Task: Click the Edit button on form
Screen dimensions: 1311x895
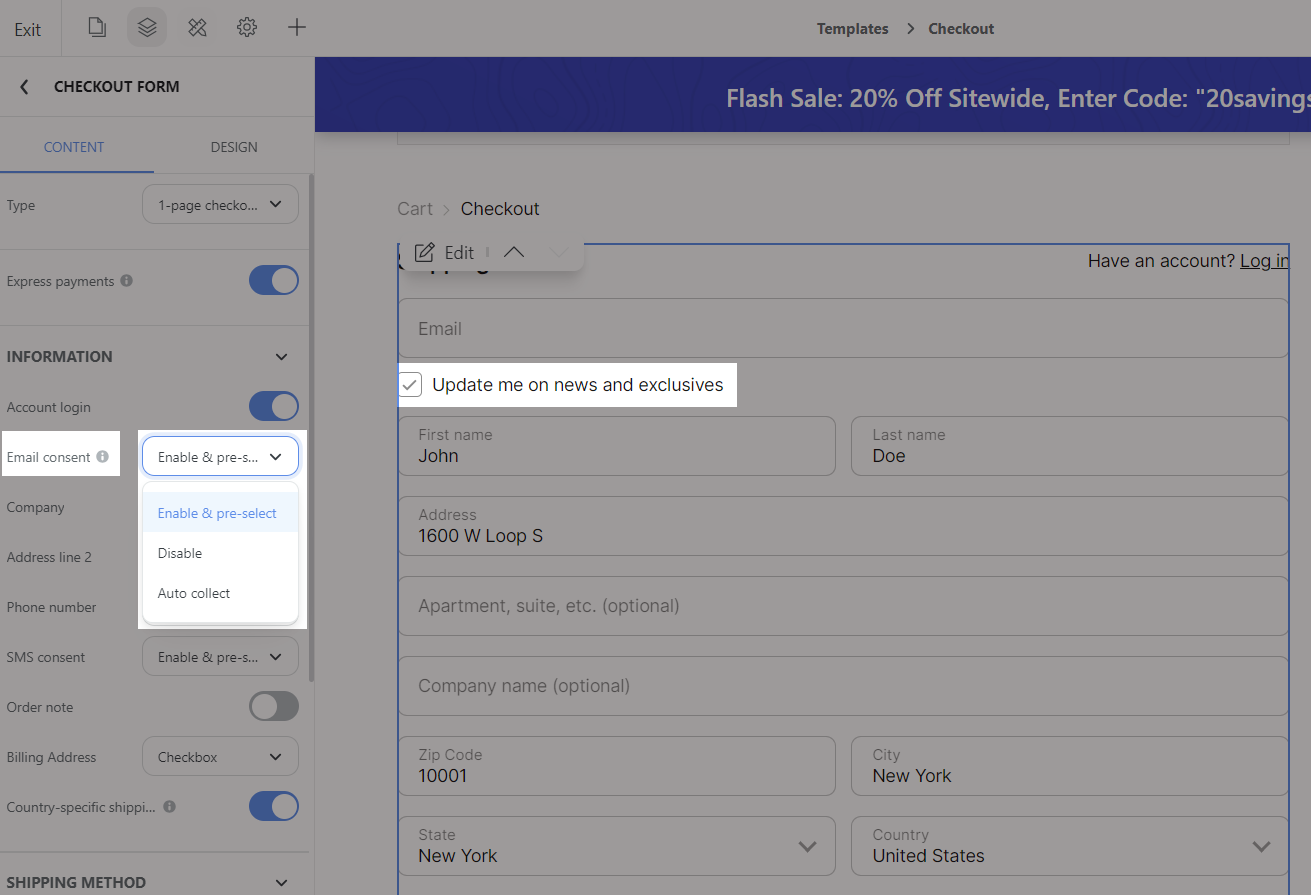Action: [444, 253]
